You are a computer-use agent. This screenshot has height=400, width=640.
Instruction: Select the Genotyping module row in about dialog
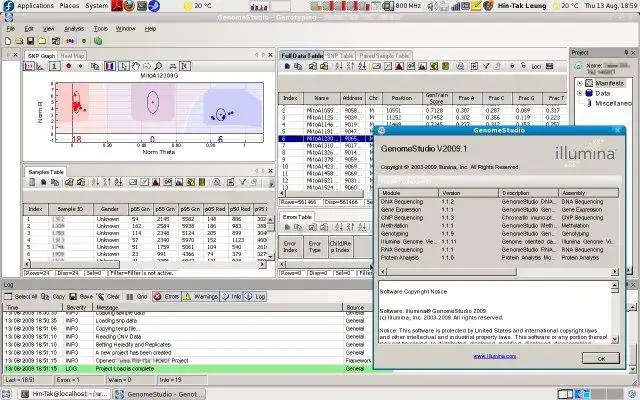[499, 234]
